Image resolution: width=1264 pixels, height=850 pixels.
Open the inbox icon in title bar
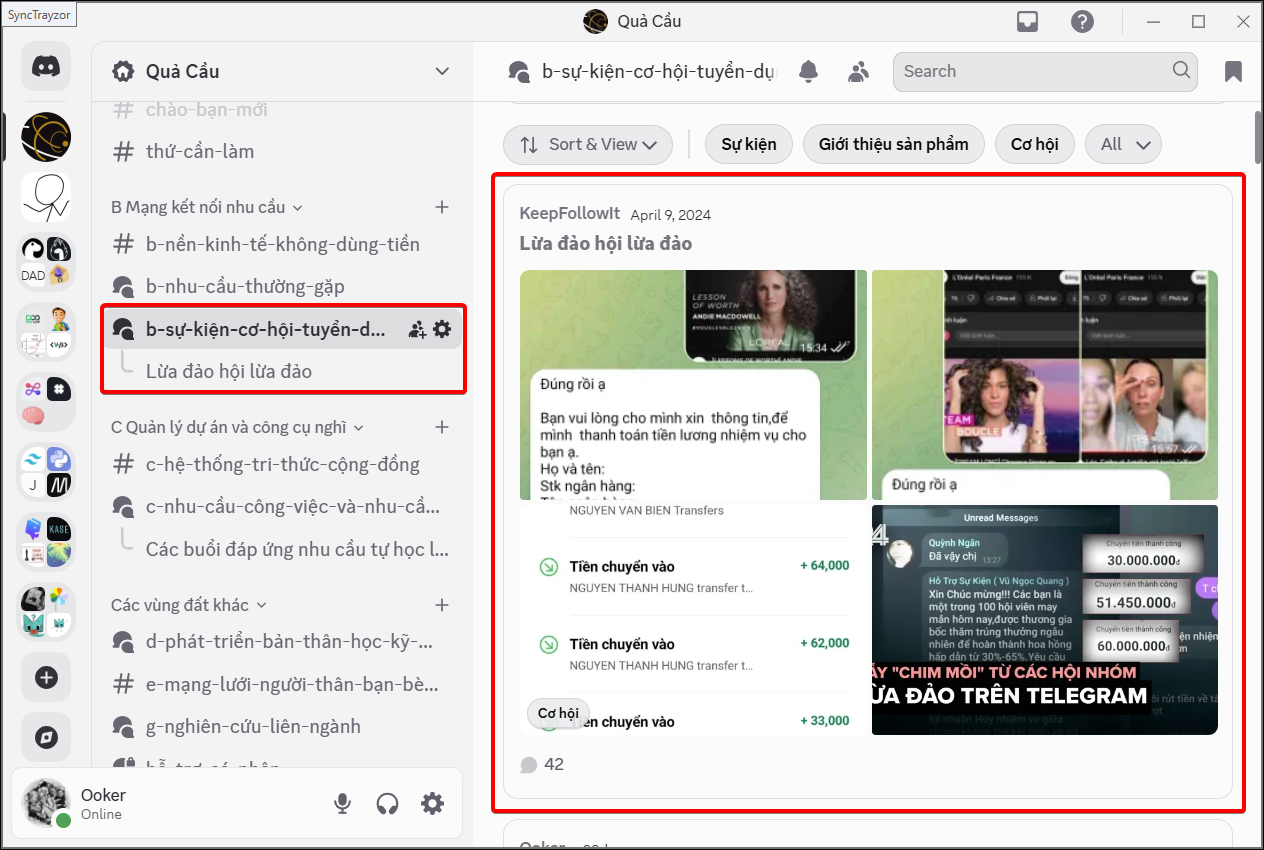click(x=1027, y=21)
